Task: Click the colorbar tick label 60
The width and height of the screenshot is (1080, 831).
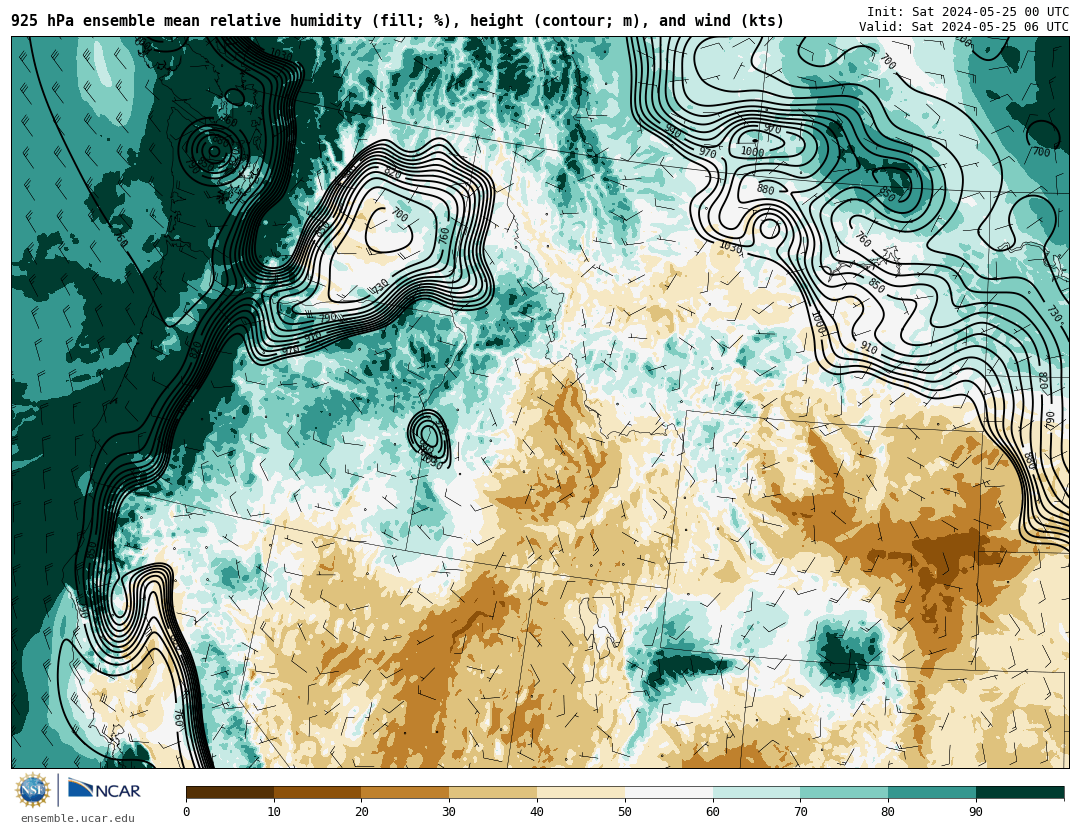Action: pos(713,812)
